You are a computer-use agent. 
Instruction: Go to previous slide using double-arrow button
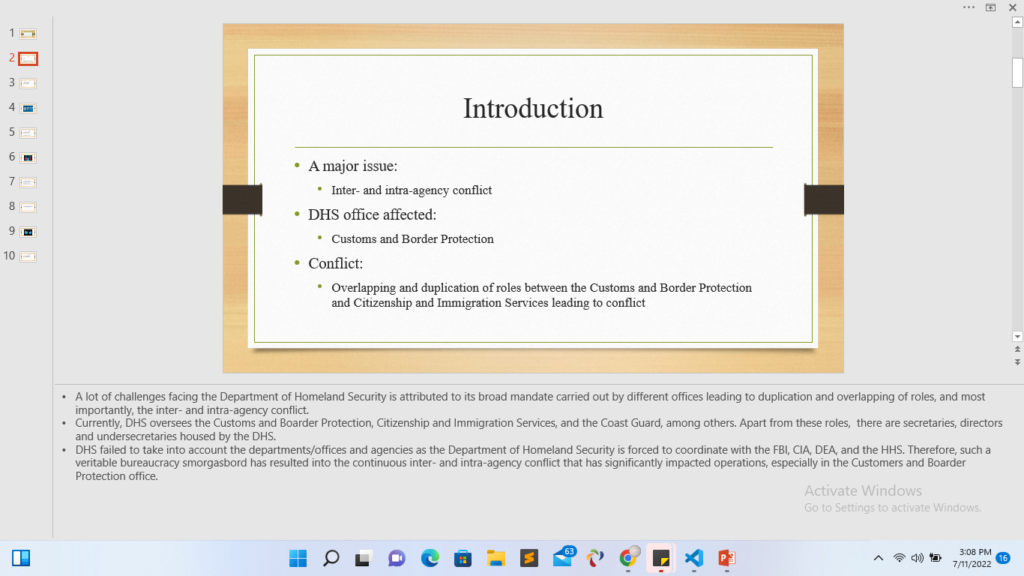(1017, 350)
